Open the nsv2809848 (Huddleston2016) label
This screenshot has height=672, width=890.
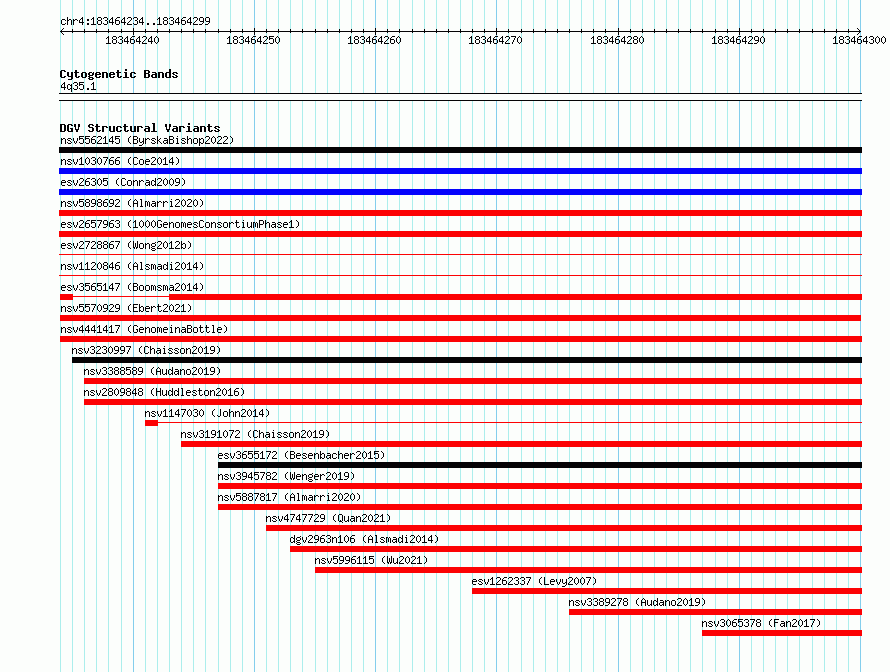pos(164,392)
